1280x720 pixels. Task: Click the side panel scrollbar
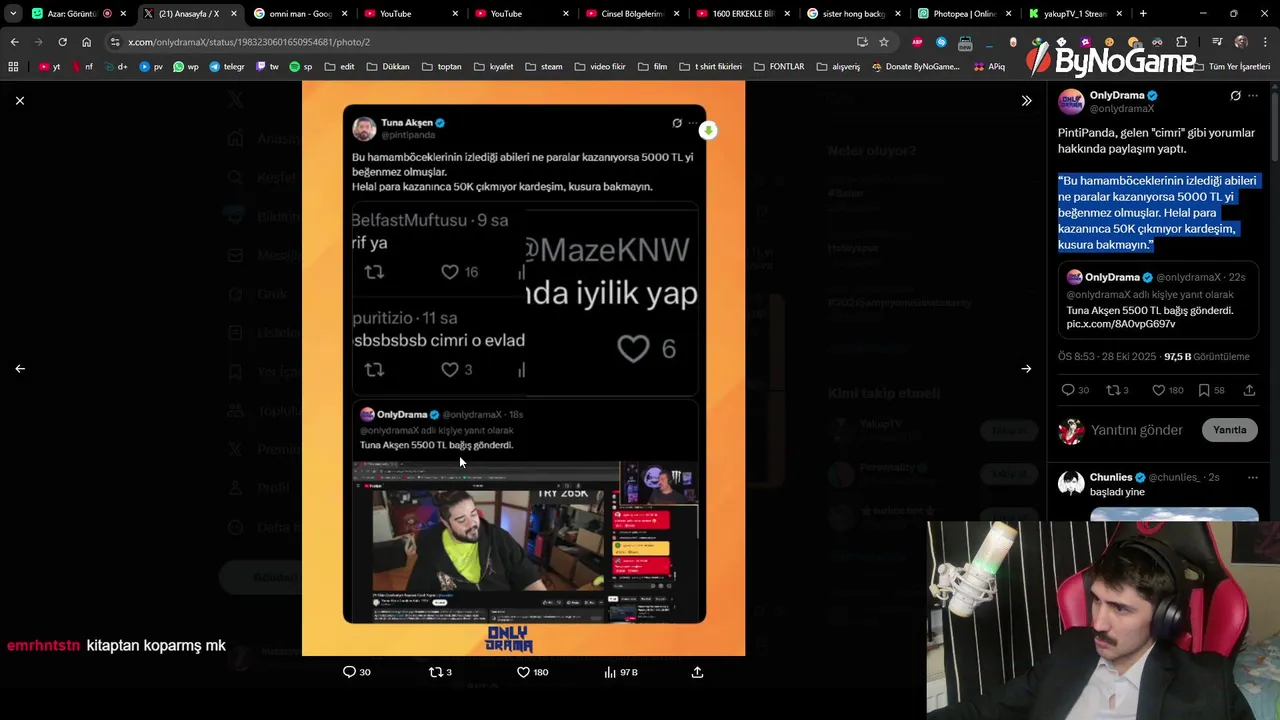pos(1274,125)
